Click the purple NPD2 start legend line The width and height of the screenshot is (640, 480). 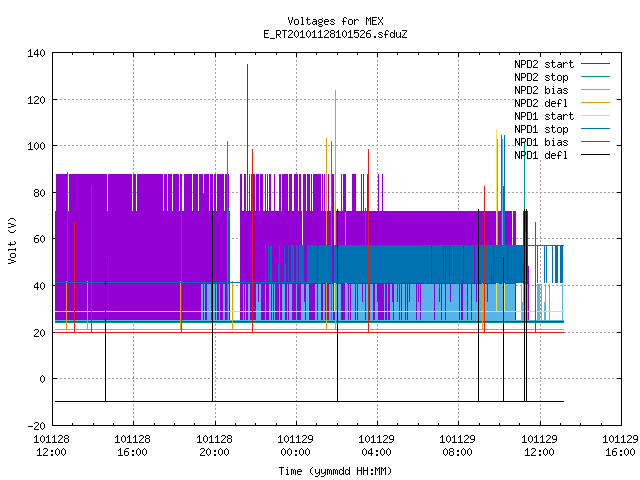595,64
